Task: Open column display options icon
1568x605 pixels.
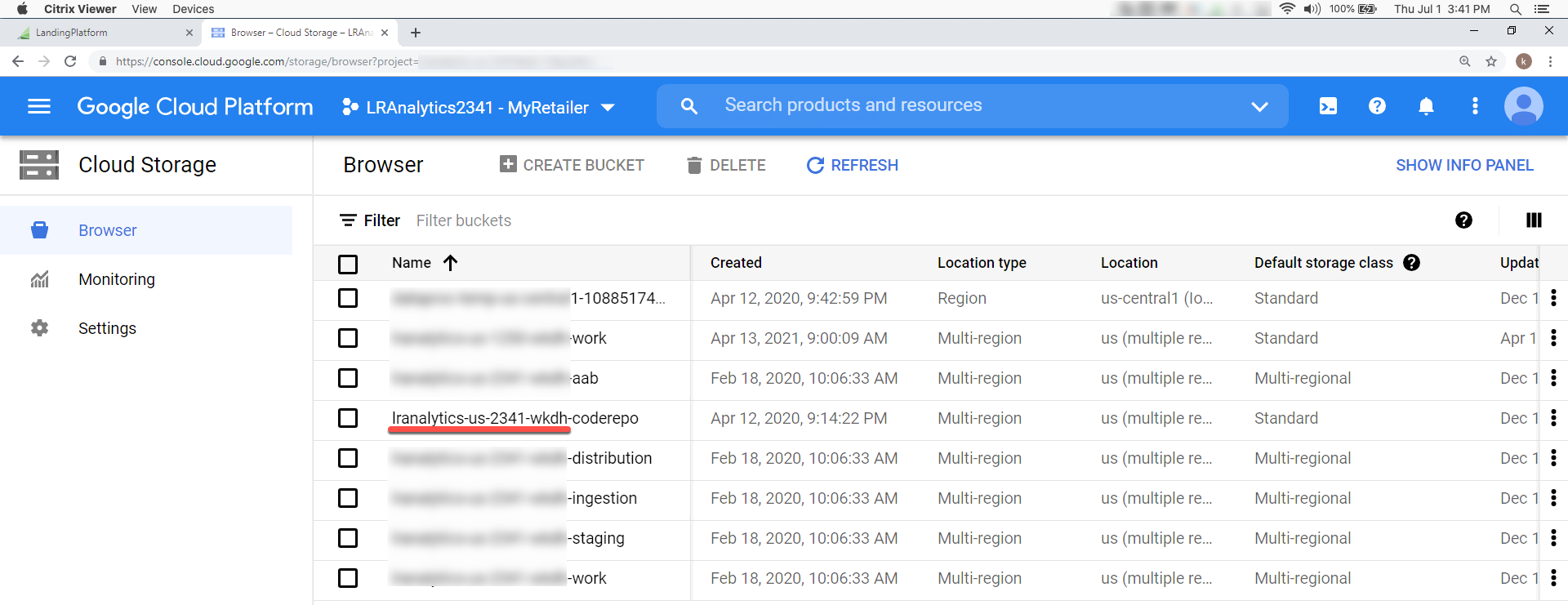Action: (1534, 220)
